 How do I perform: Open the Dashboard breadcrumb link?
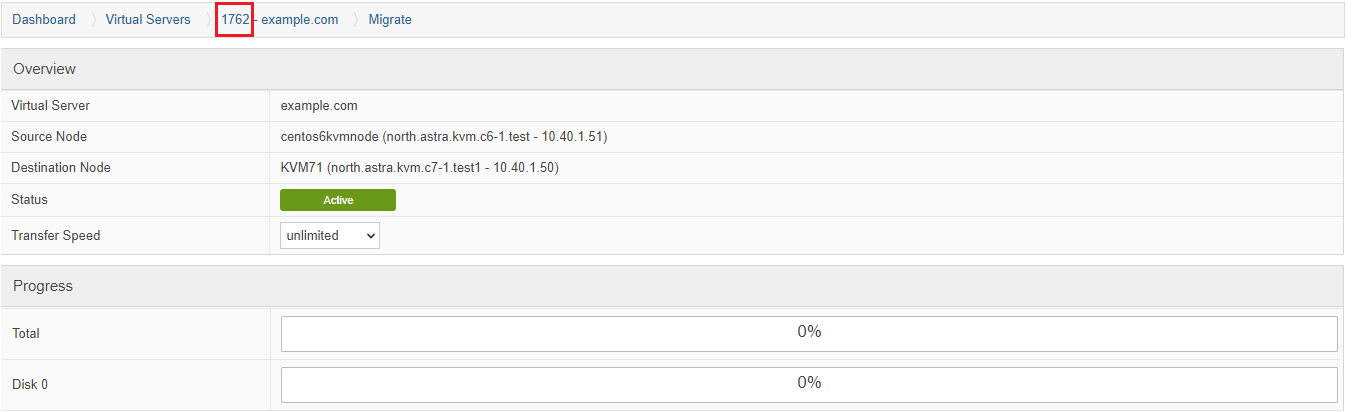[44, 19]
